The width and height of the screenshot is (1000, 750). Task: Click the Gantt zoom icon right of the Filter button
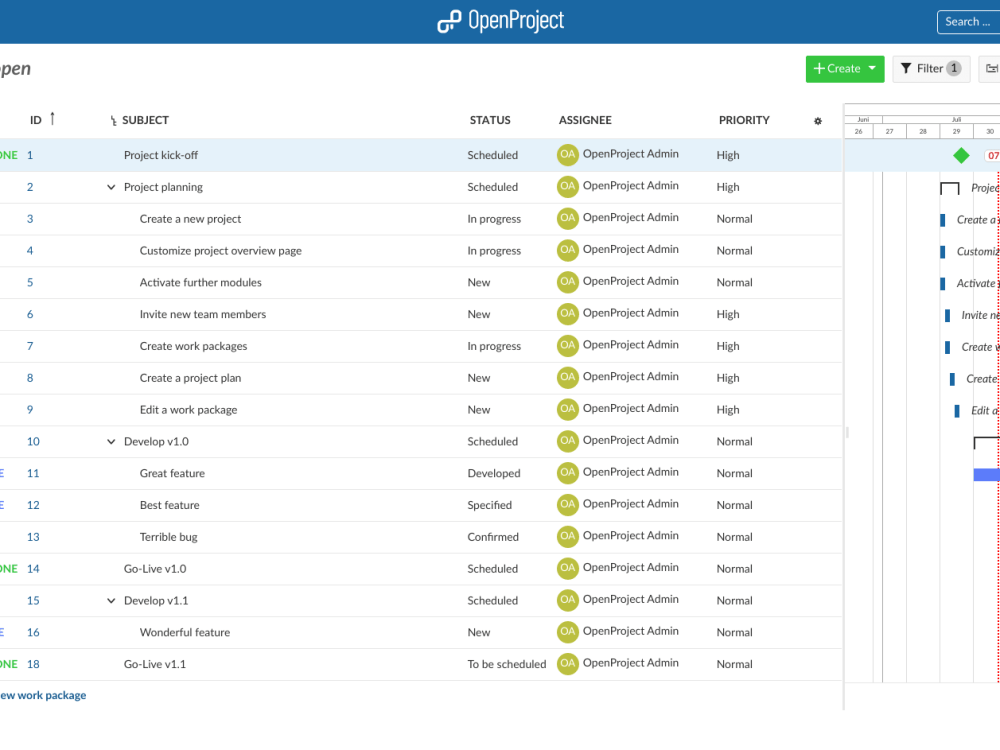point(991,68)
